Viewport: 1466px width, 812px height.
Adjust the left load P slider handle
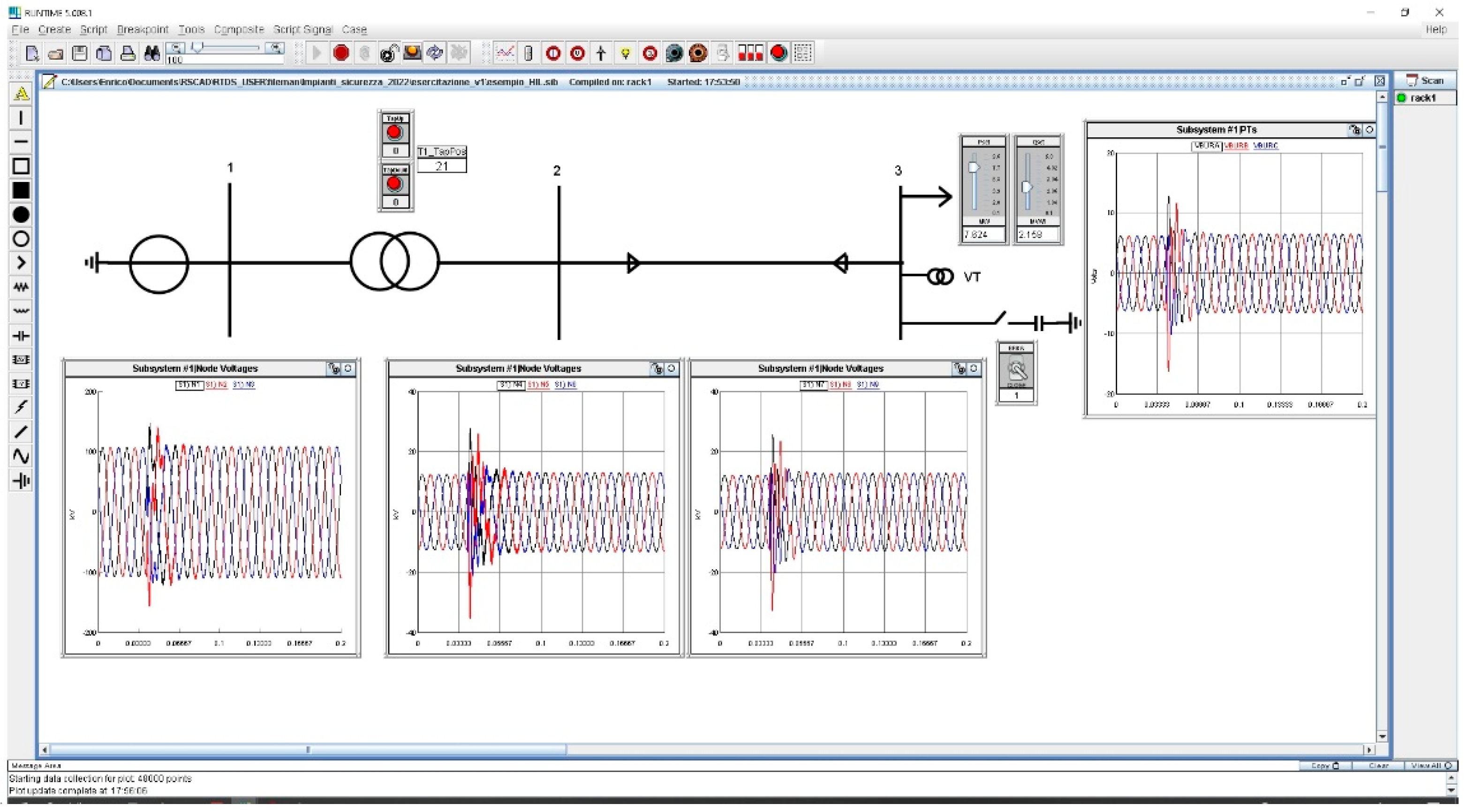click(x=973, y=167)
